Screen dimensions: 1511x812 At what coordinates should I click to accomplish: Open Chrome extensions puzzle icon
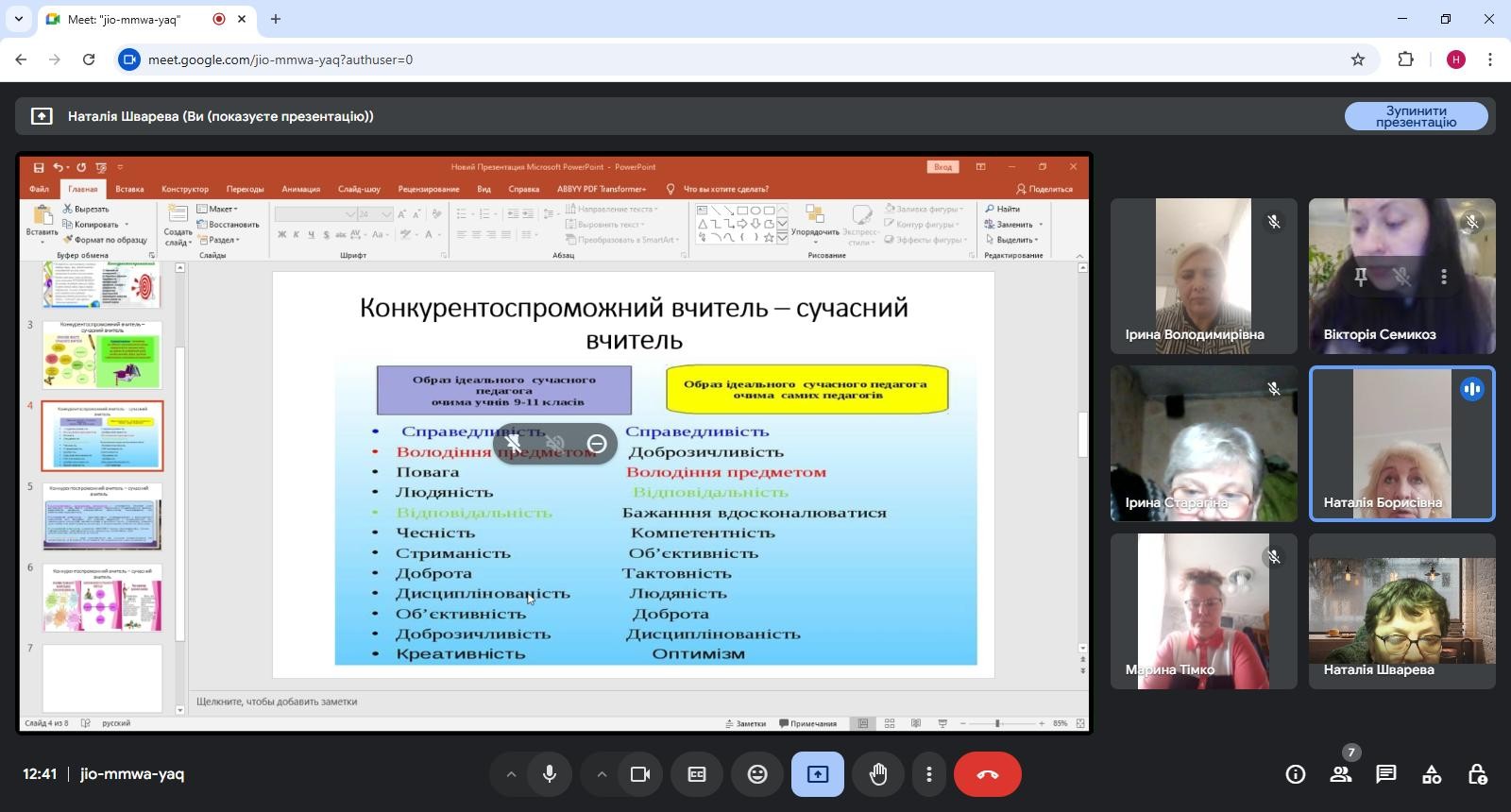pos(1406,59)
